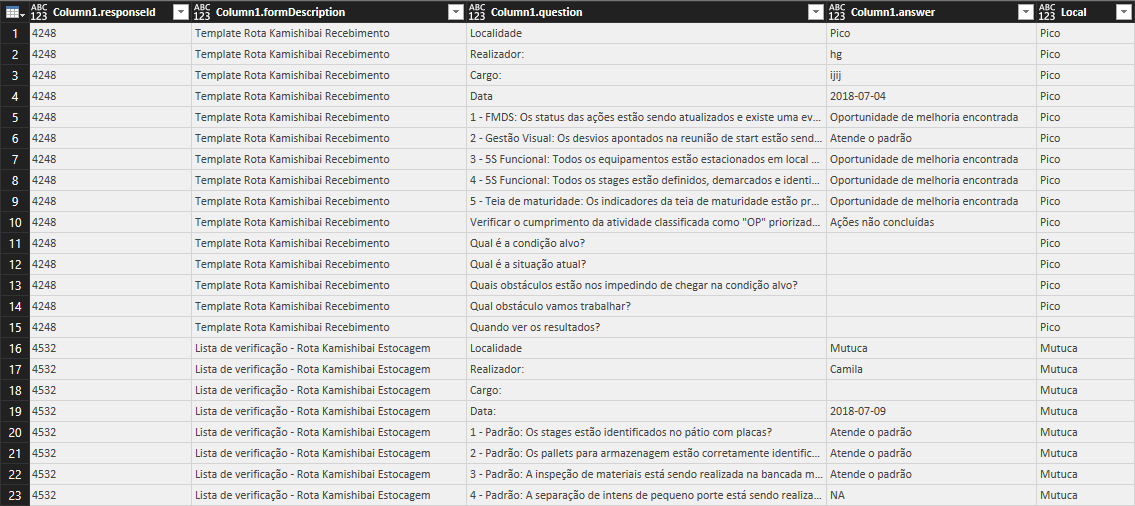Click 'Template Rota Kamishibai Recebimento' in row 3
Image resolution: width=1135 pixels, height=506 pixels.
[329, 75]
